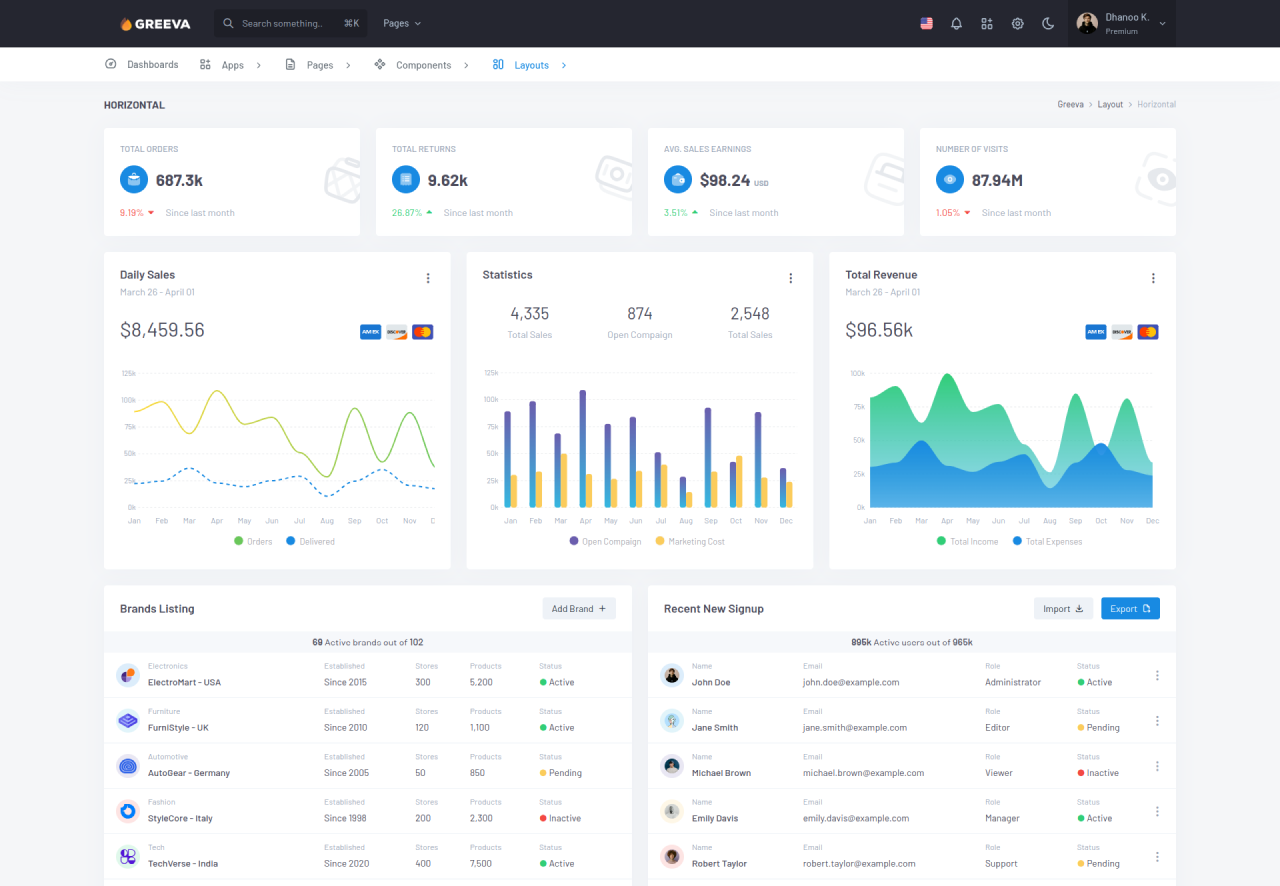
Task: Toggle the Open Compaign legend entry
Action: point(605,541)
